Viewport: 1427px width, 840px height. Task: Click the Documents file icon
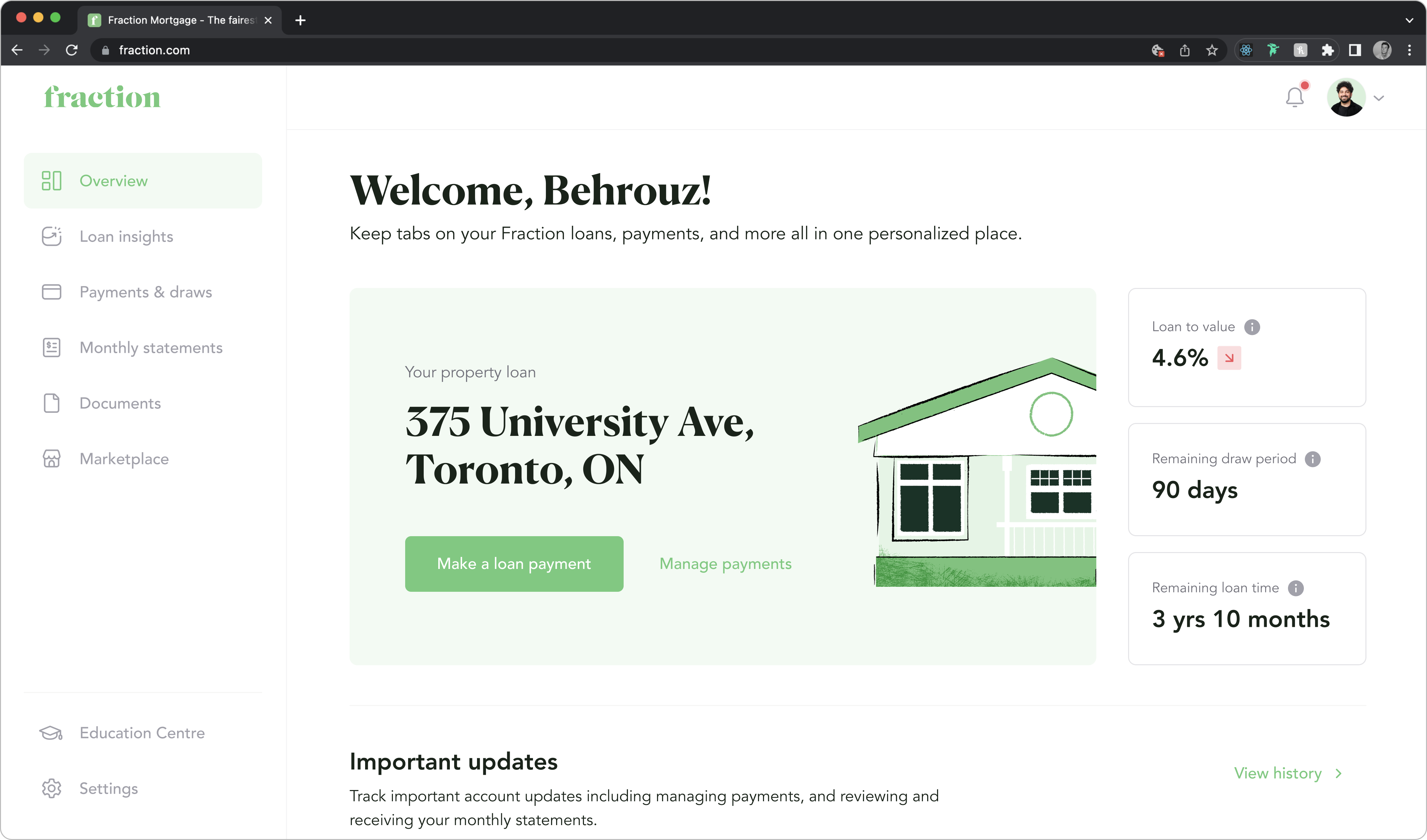point(52,403)
